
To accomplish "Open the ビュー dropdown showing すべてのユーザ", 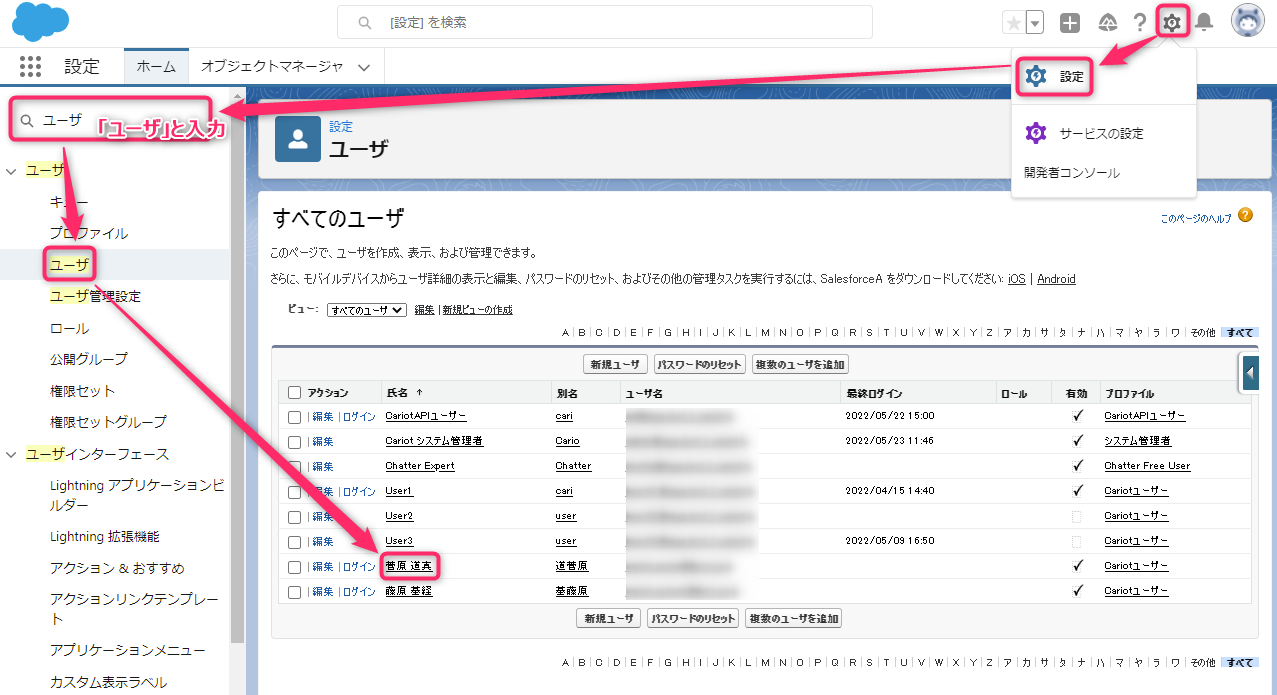I will pos(367,310).
